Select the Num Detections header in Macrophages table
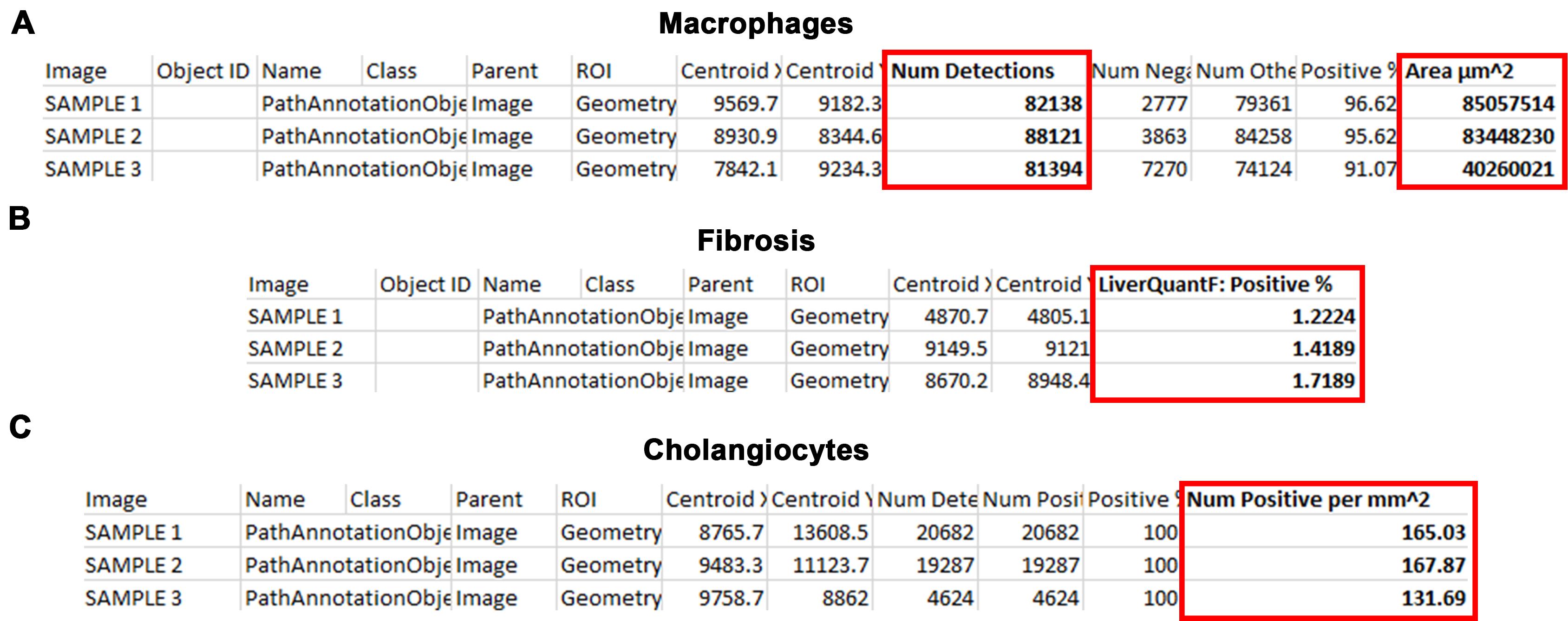 (x=972, y=71)
